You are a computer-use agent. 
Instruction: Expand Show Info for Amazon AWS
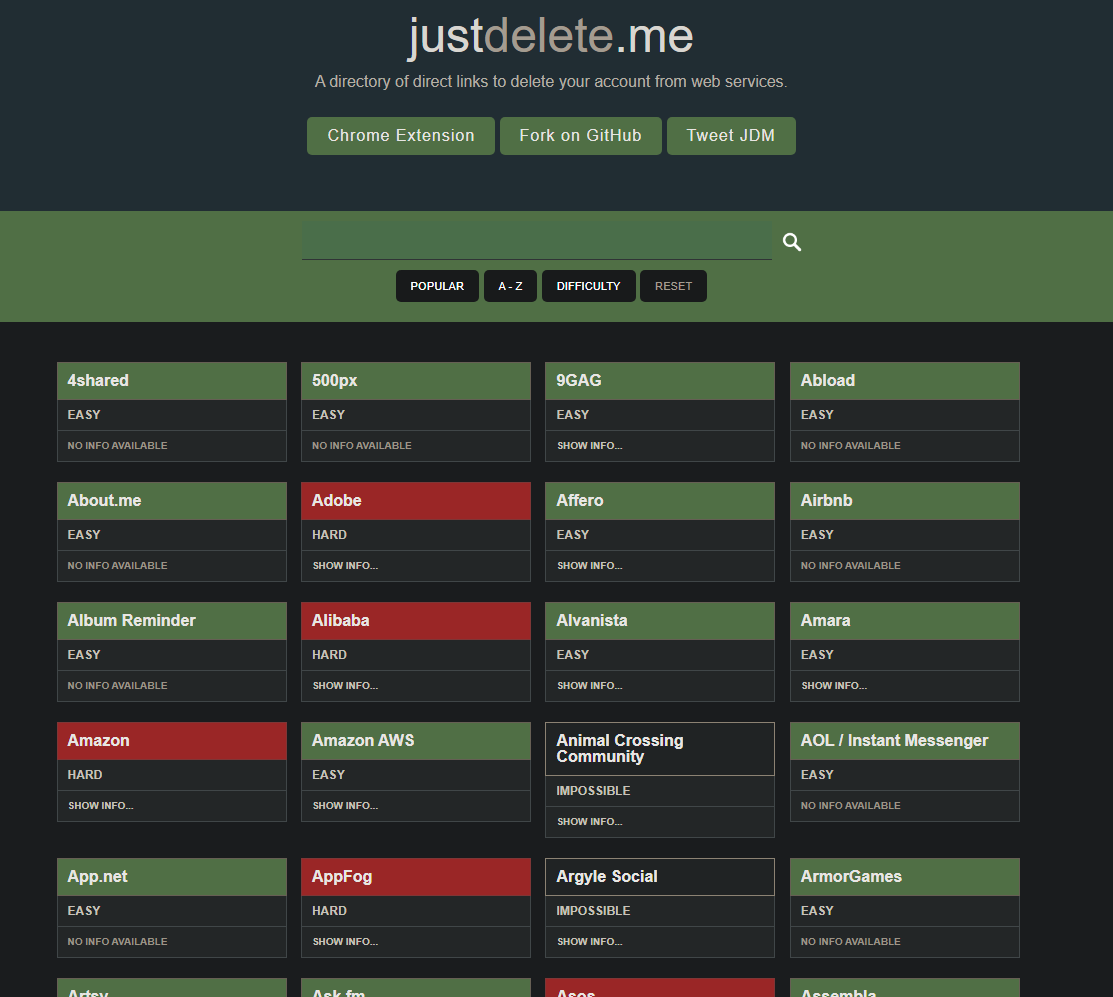tap(345, 805)
